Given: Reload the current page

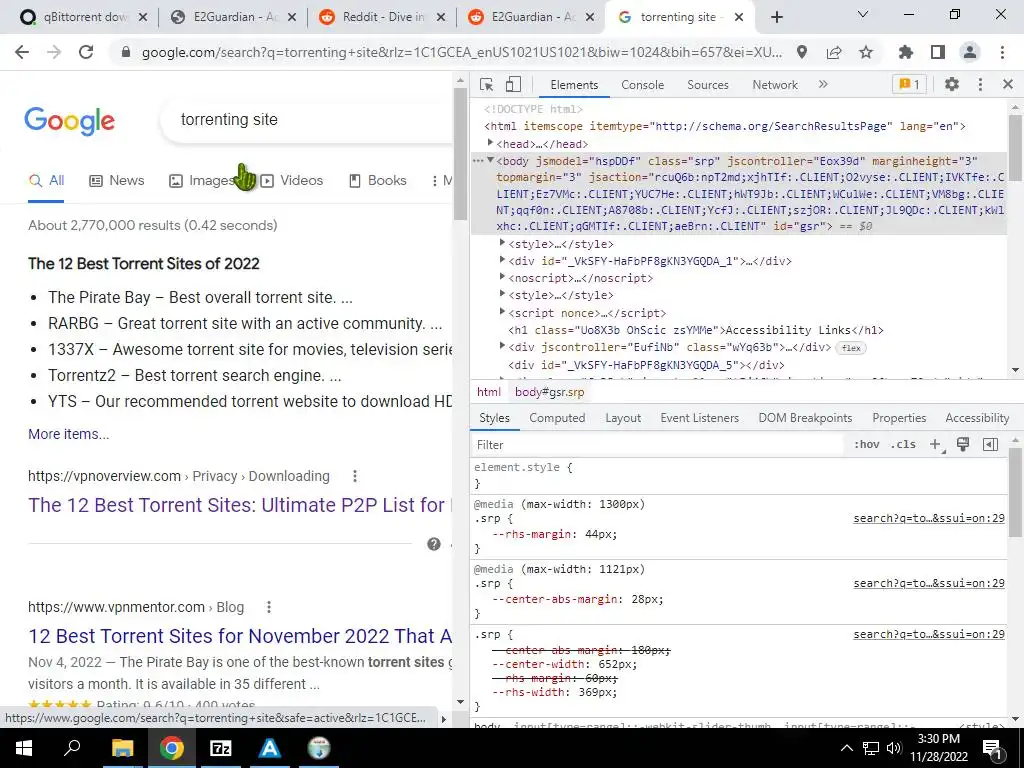Looking at the screenshot, I should tap(86, 52).
